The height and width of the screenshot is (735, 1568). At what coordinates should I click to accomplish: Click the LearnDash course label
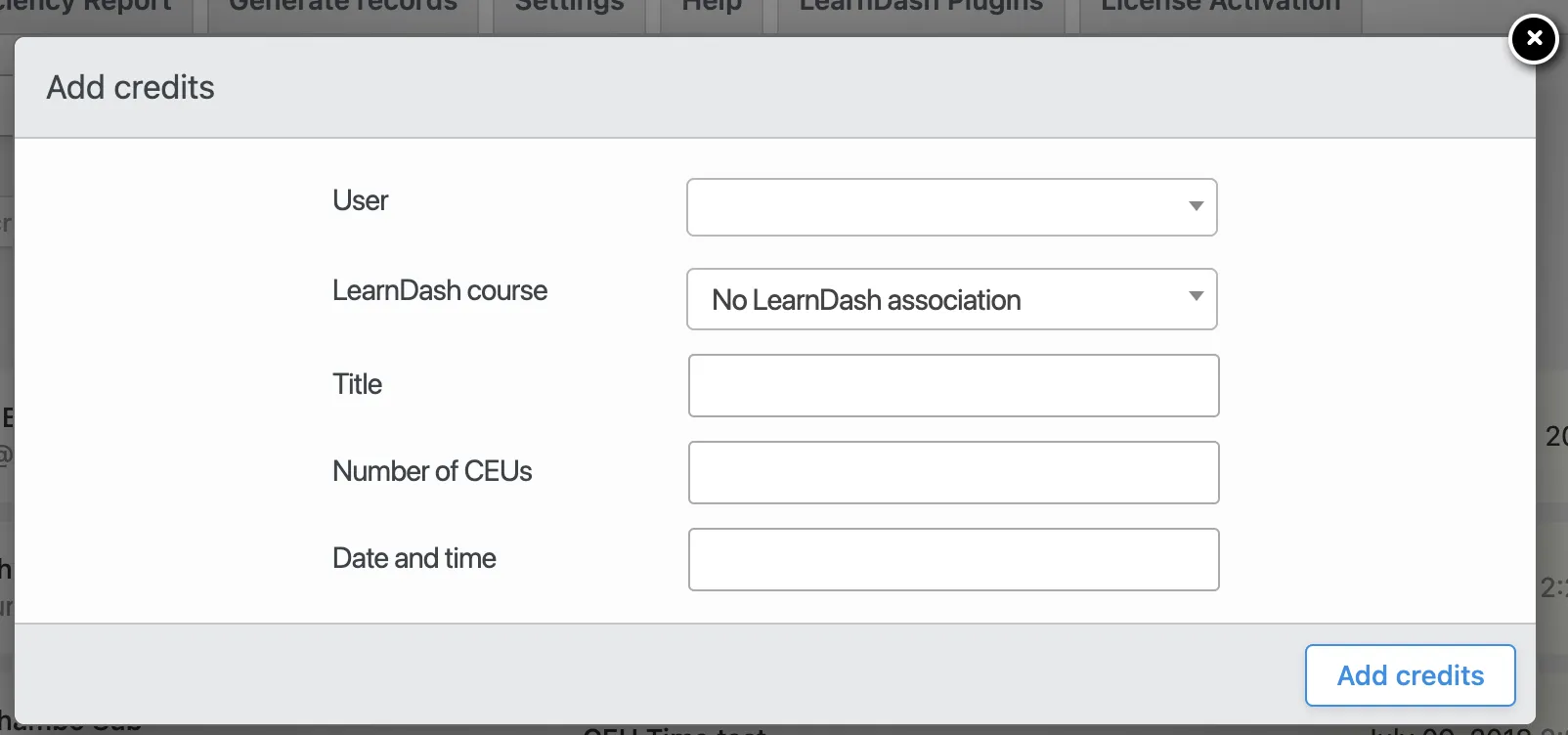[440, 290]
